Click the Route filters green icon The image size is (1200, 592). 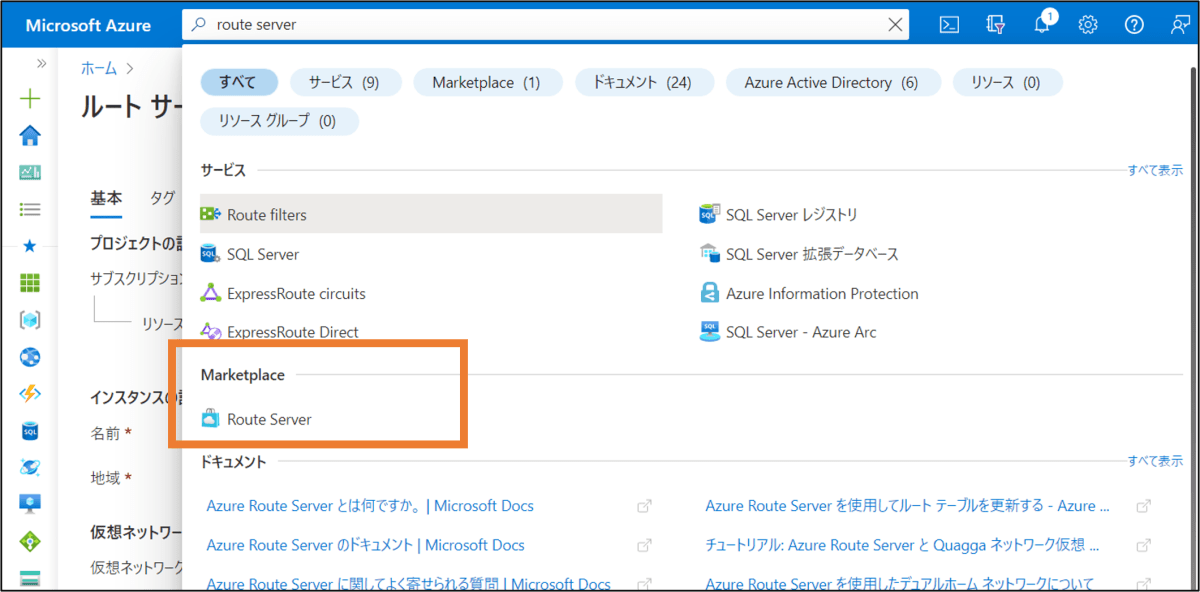[x=210, y=214]
